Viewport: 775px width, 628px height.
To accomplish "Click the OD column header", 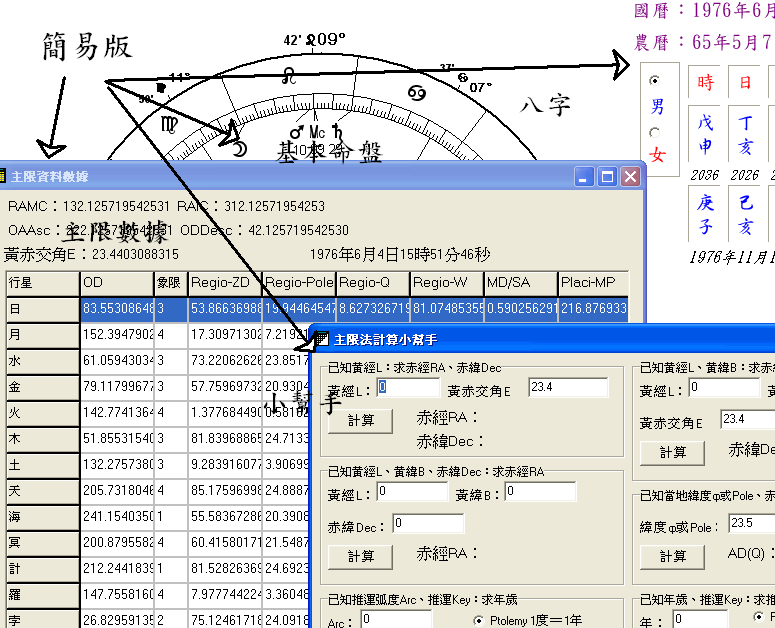I will pyautogui.click(x=117, y=283).
